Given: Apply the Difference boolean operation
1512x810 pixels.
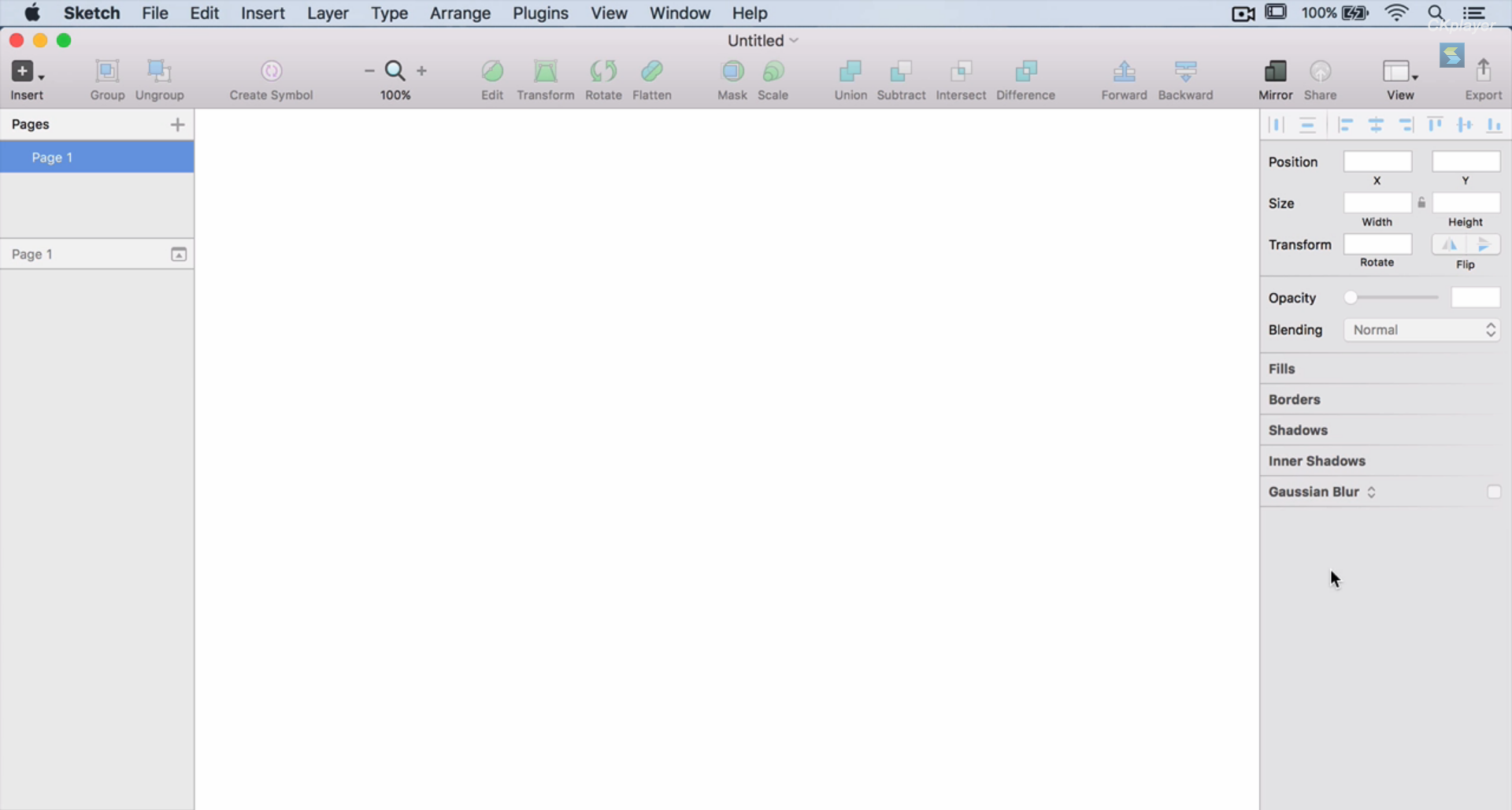Looking at the screenshot, I should click(x=1025, y=71).
